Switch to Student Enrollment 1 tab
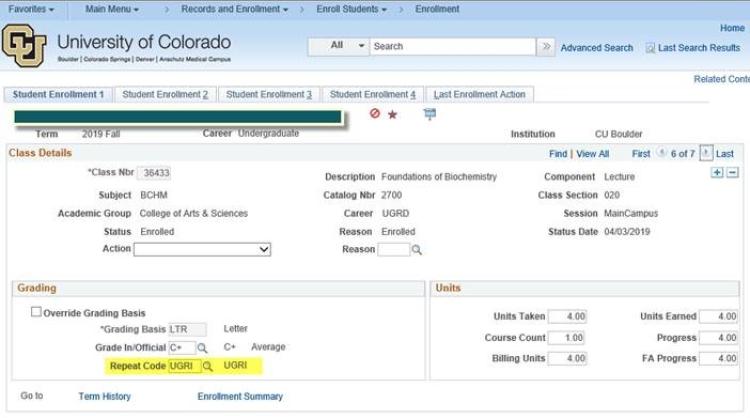Image resolution: width=750 pixels, height=418 pixels. coord(58,95)
